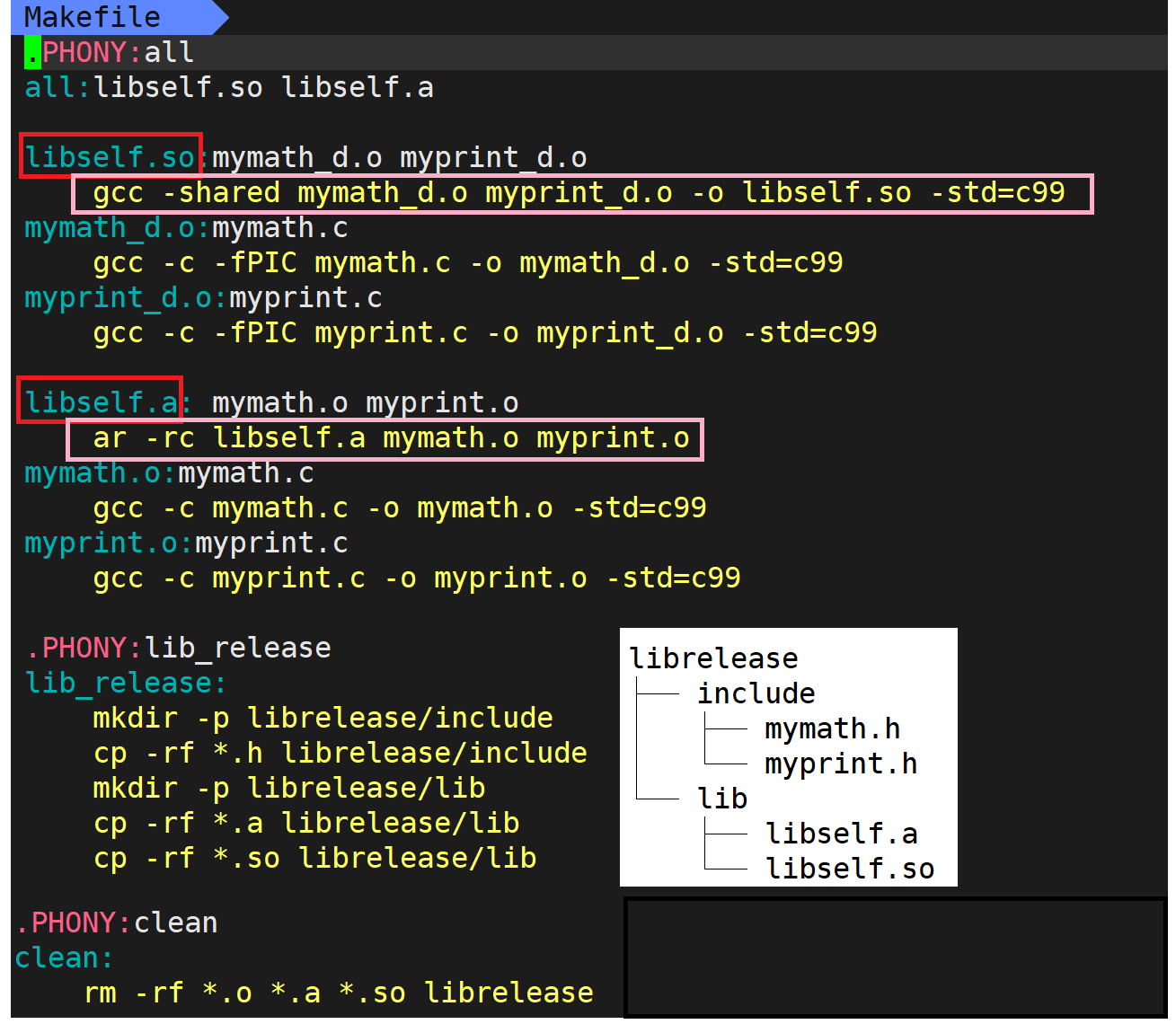Click the 'libself.so' target name

110,157
